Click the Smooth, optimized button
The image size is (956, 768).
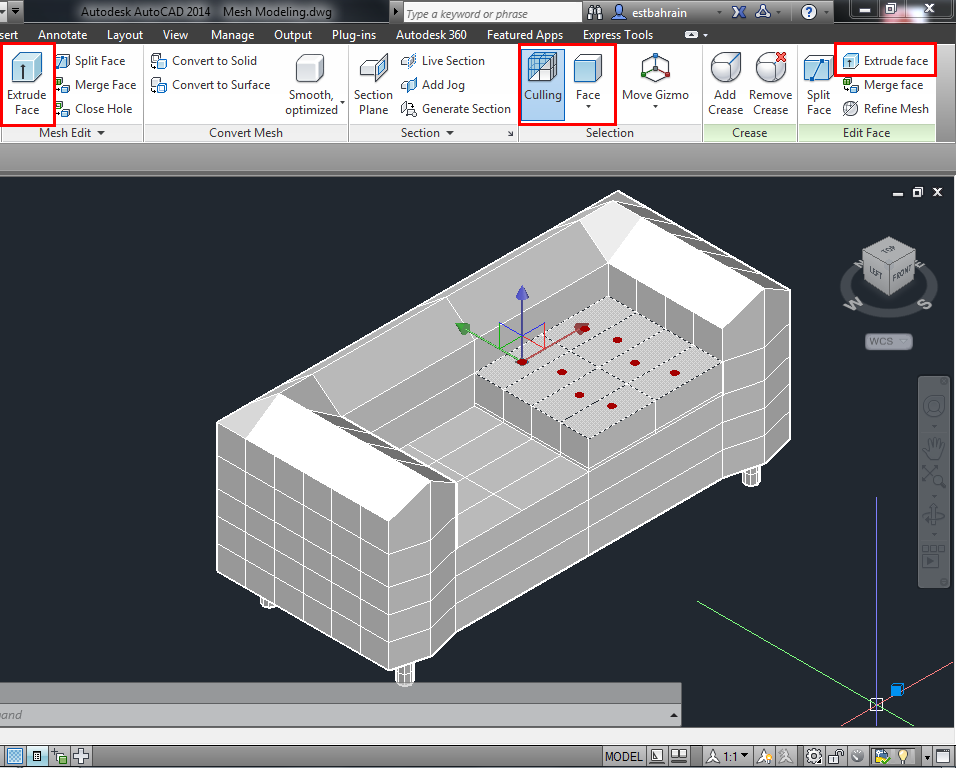[313, 84]
